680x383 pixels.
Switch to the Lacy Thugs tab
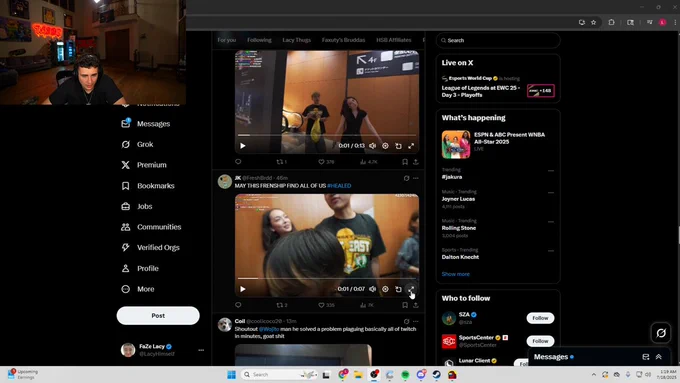pos(297,40)
